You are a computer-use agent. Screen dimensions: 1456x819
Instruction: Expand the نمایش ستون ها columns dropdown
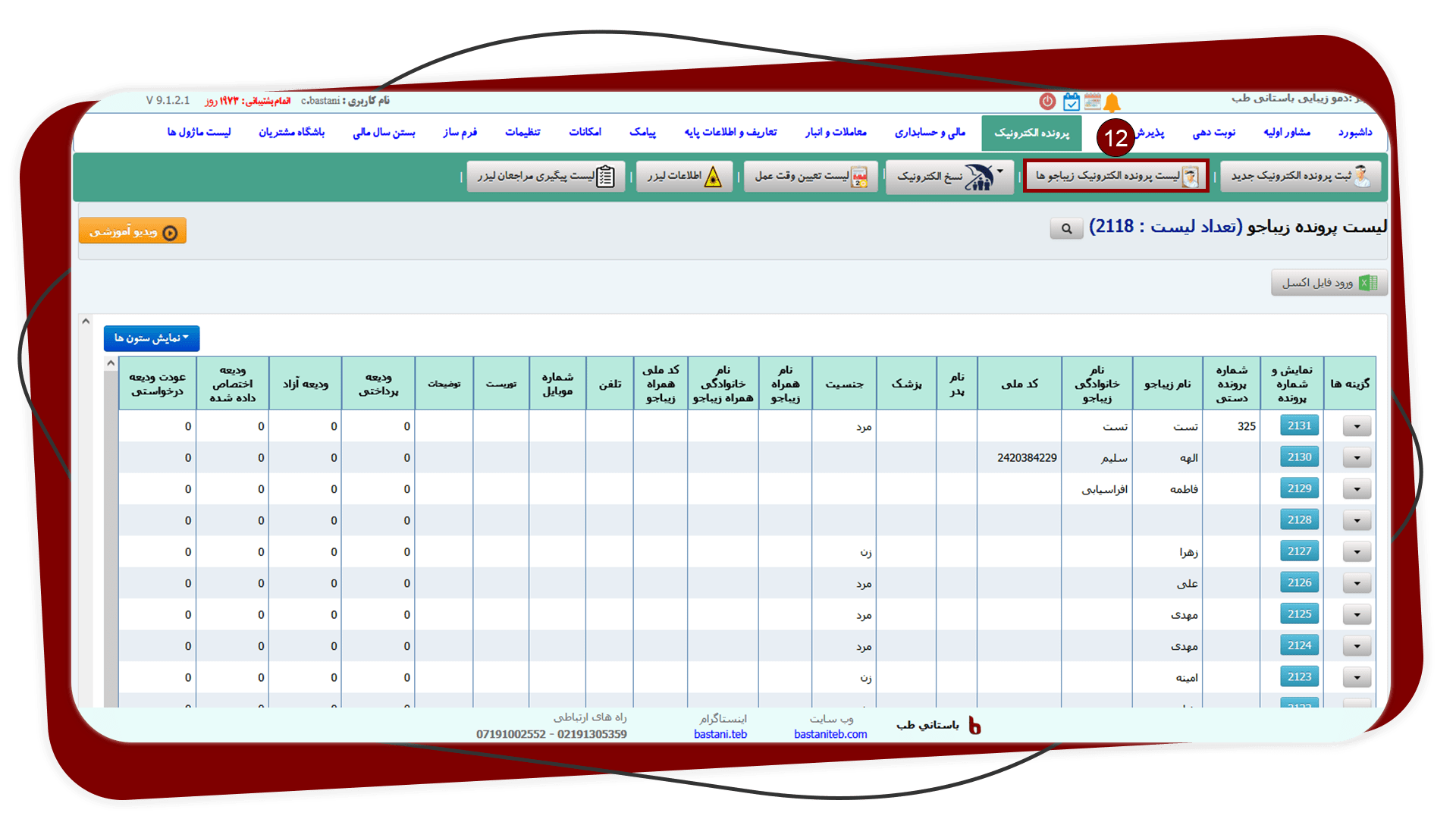tap(152, 338)
